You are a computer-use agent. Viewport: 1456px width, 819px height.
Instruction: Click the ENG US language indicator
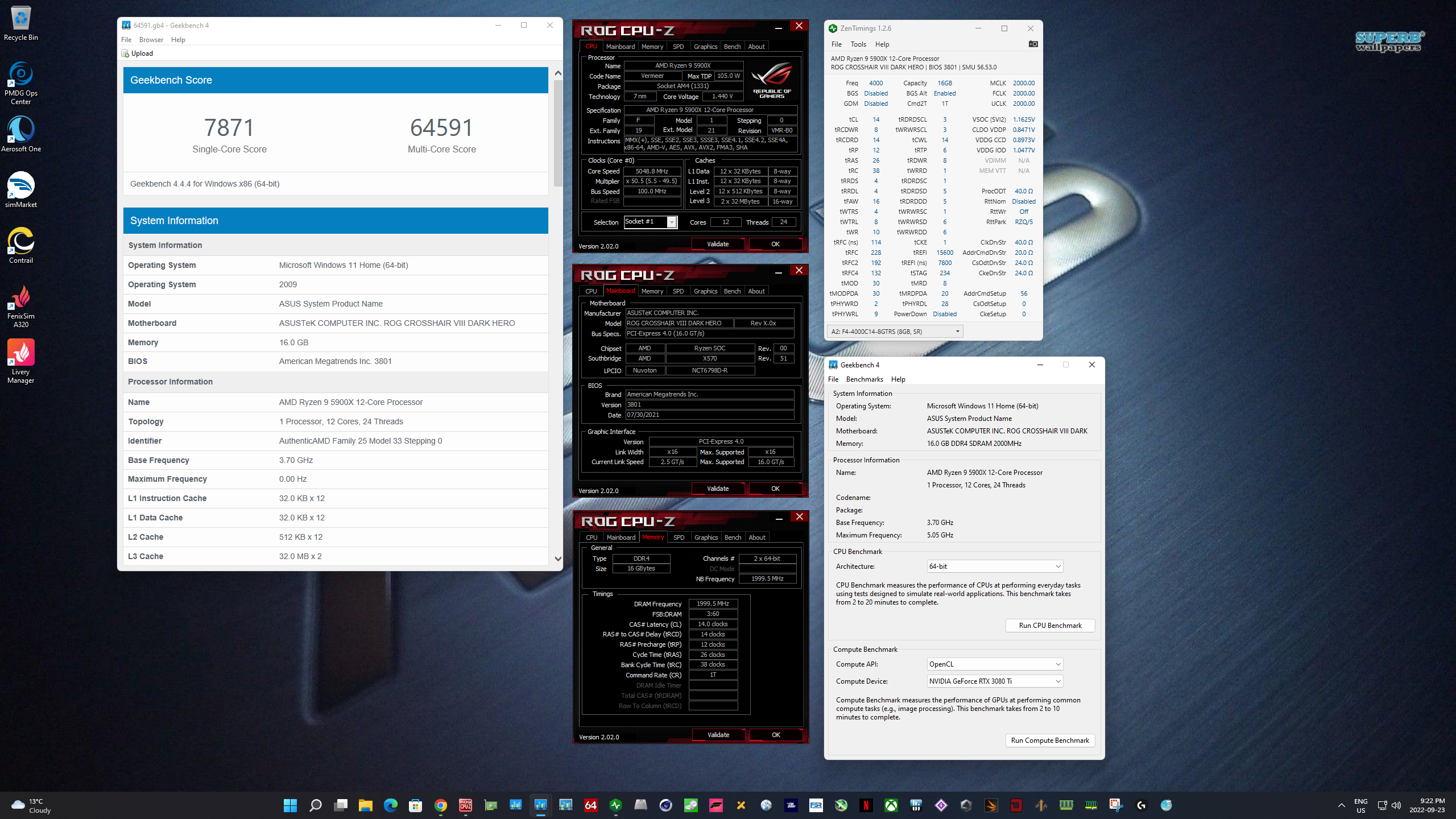click(1360, 805)
